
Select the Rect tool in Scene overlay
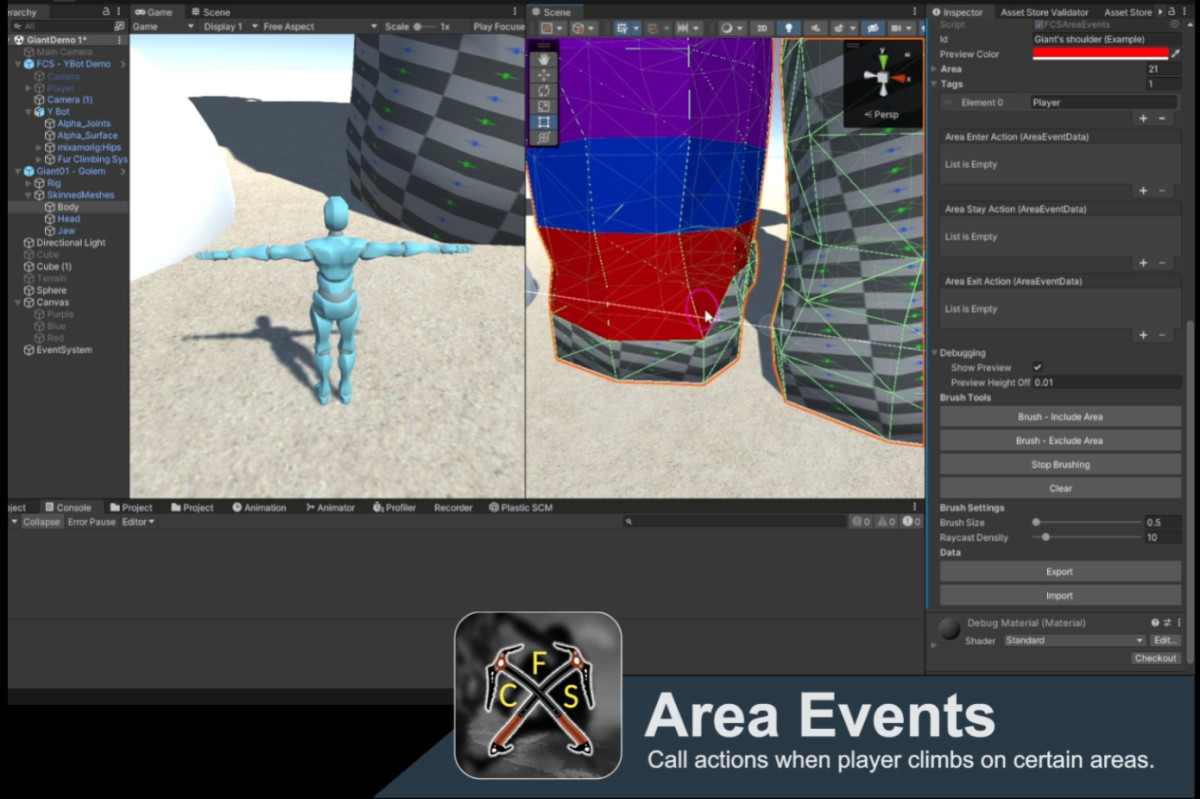tap(544, 123)
